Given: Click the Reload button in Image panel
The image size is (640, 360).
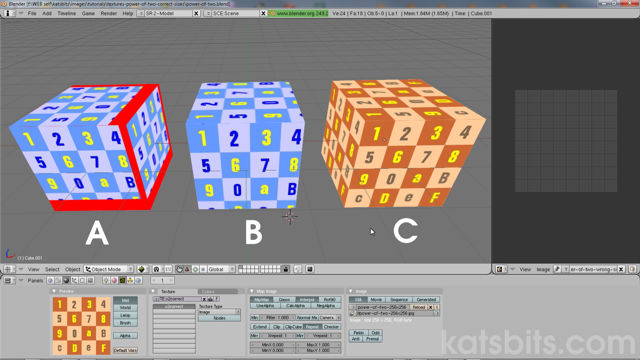Looking at the screenshot, I should 418,307.
